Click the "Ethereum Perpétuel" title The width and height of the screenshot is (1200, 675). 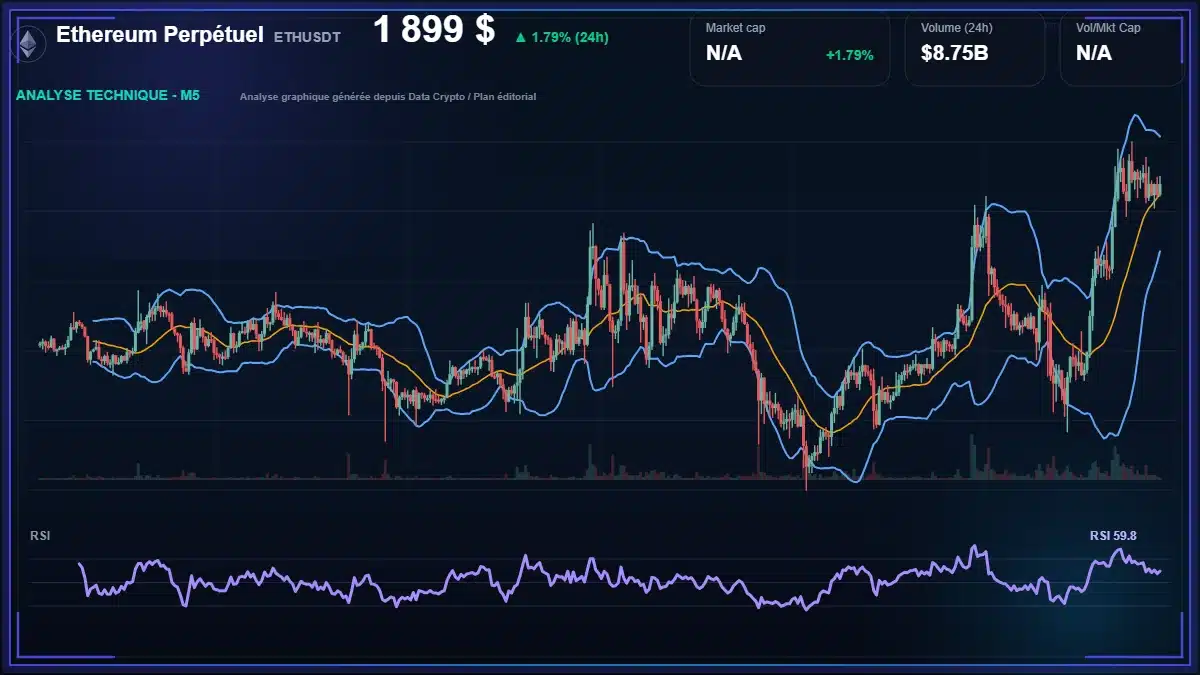[x=159, y=35]
